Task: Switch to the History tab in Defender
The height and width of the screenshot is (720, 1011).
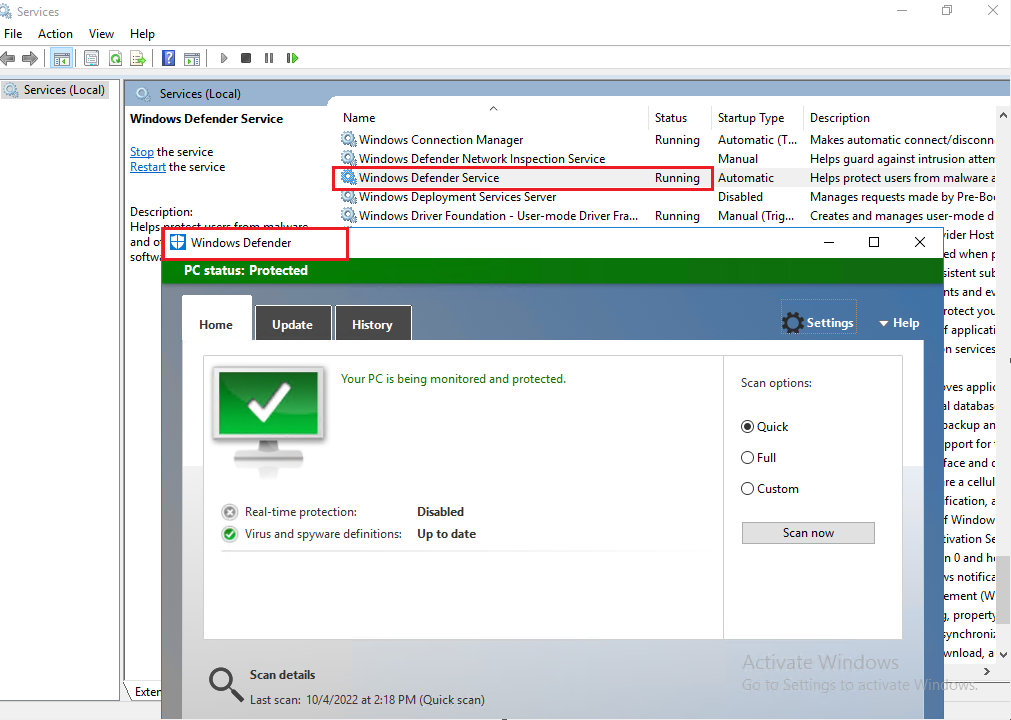Action: pyautogui.click(x=373, y=324)
